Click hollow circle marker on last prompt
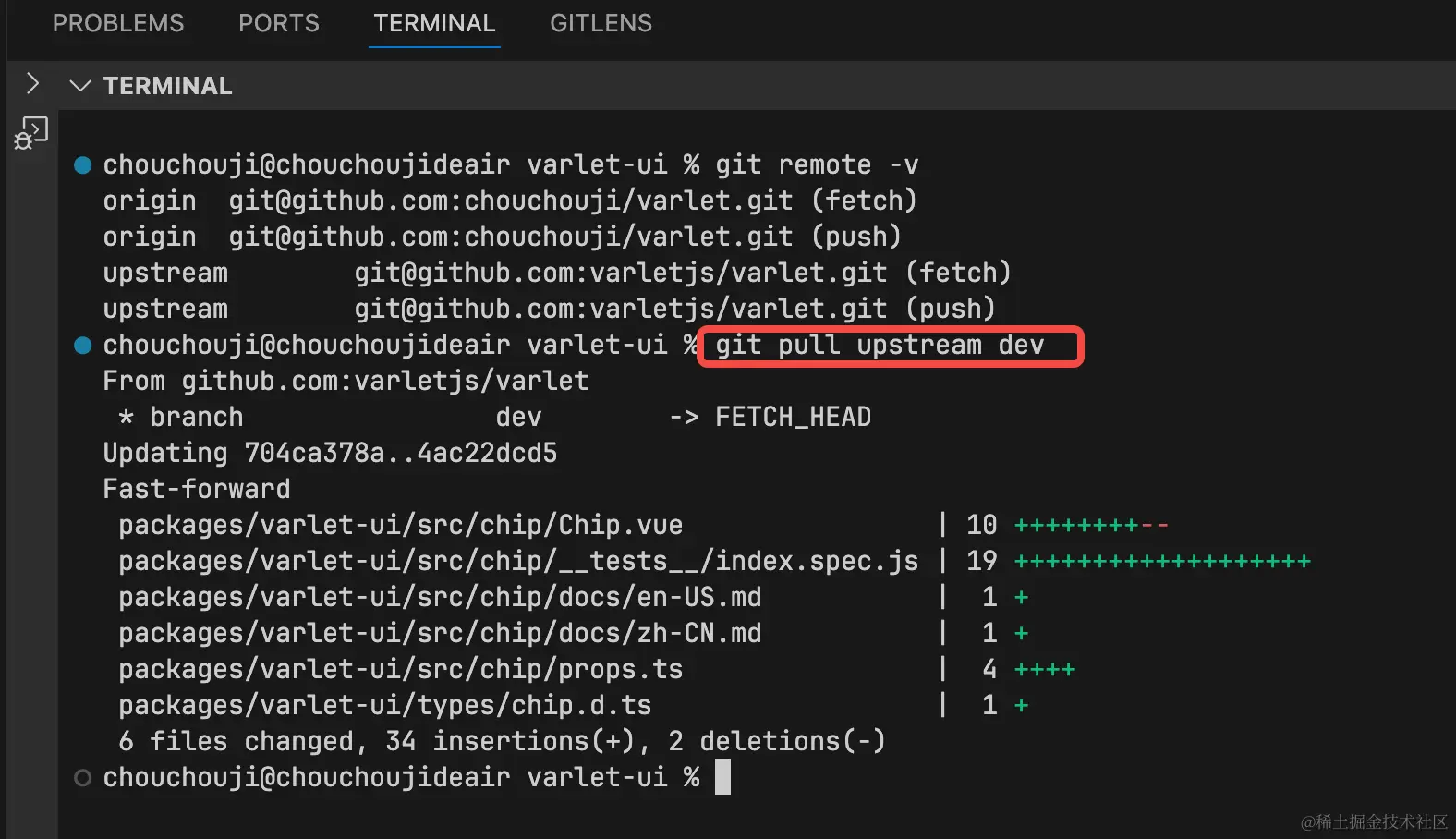 pos(82,778)
